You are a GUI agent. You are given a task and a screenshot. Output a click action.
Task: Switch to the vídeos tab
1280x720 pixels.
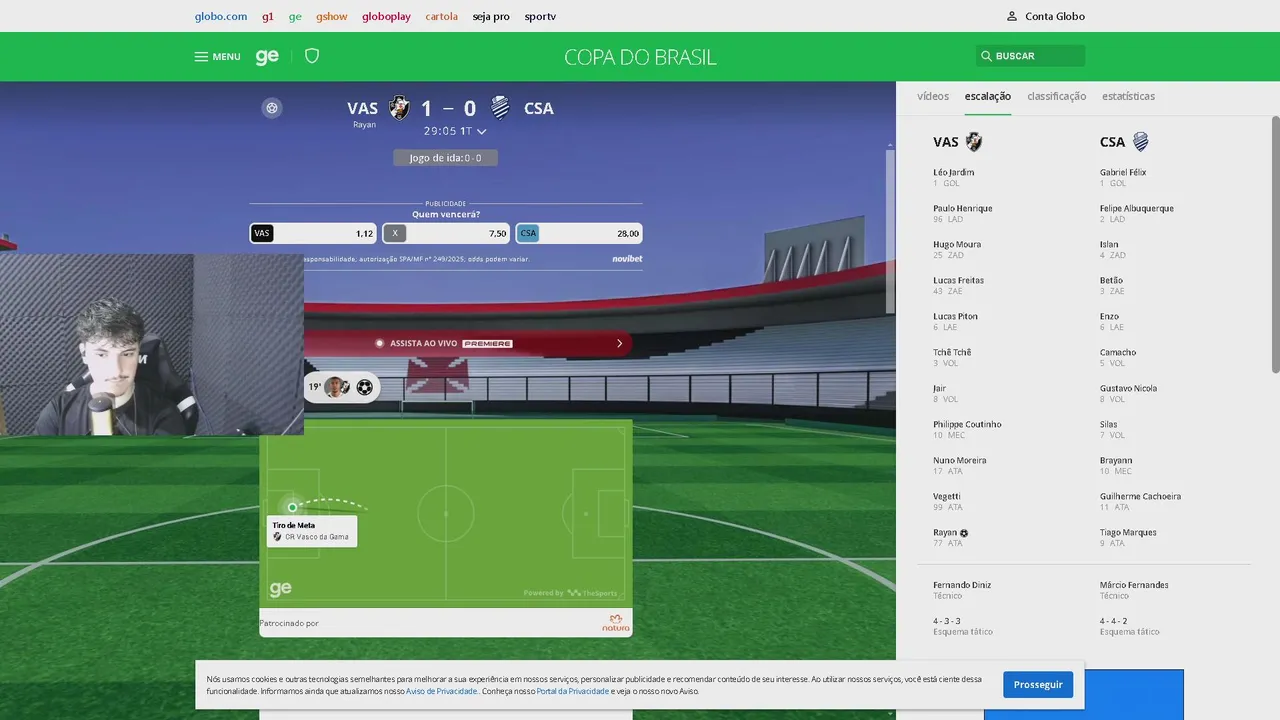click(x=933, y=96)
